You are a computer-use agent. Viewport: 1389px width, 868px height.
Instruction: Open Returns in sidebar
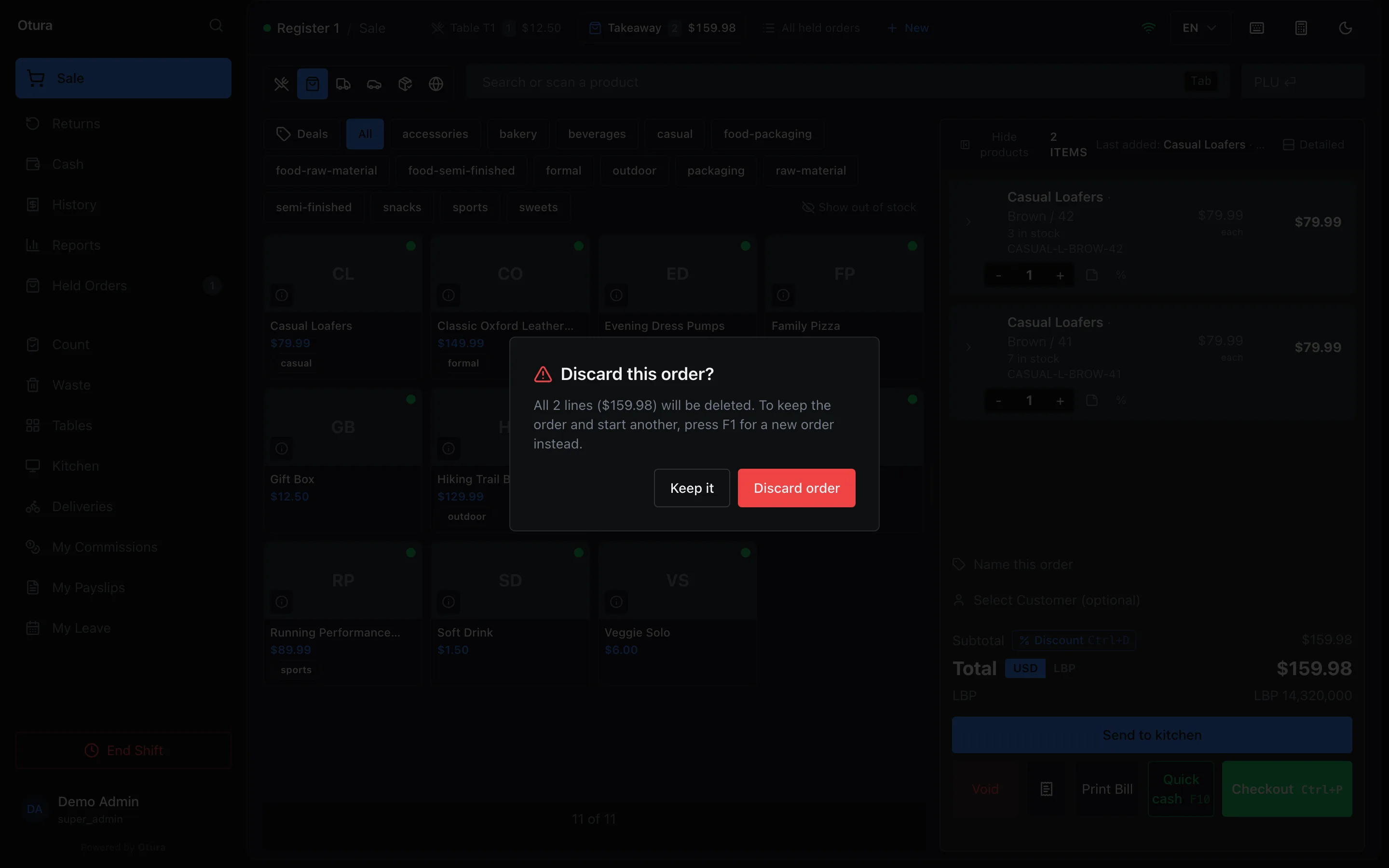123,123
